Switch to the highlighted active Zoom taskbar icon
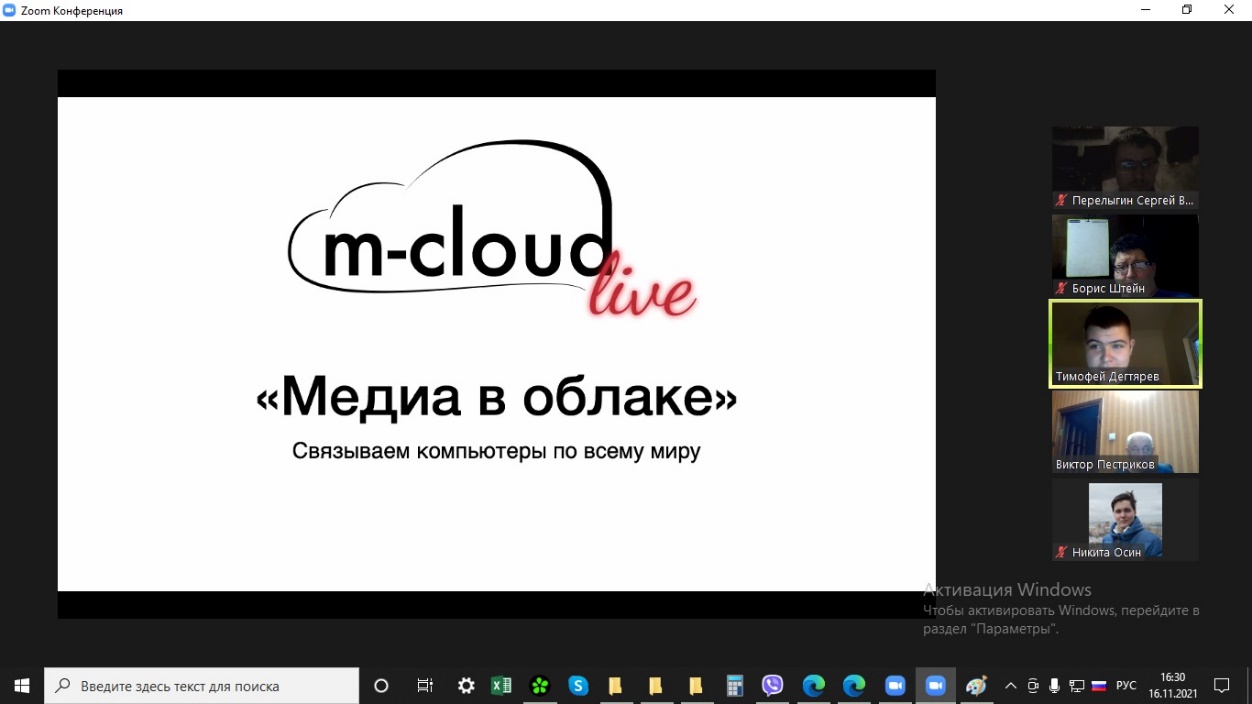This screenshot has width=1252, height=704. [936, 686]
